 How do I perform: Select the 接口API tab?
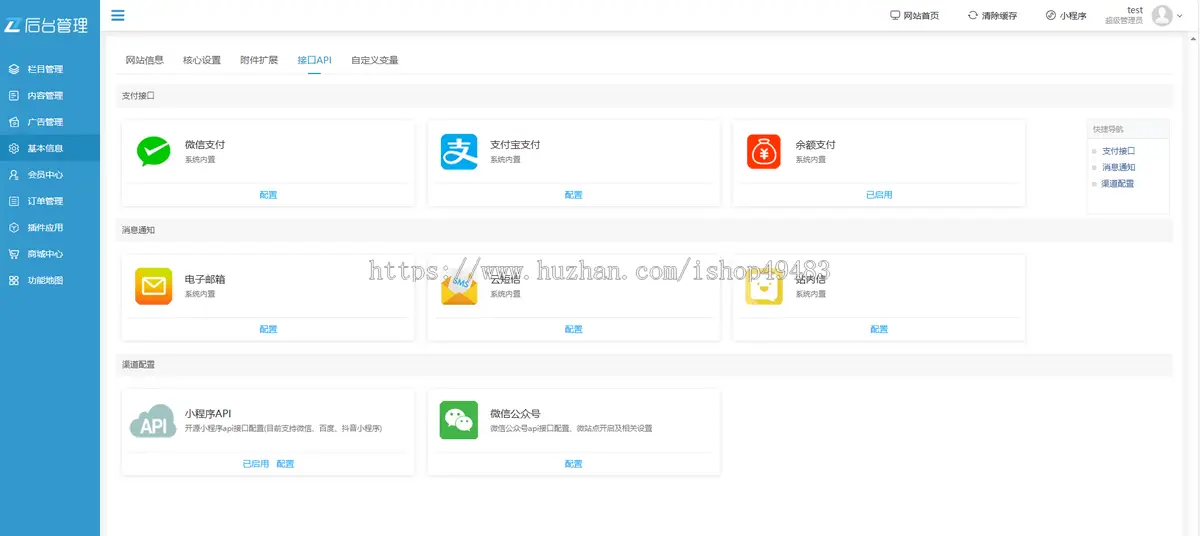click(x=314, y=60)
